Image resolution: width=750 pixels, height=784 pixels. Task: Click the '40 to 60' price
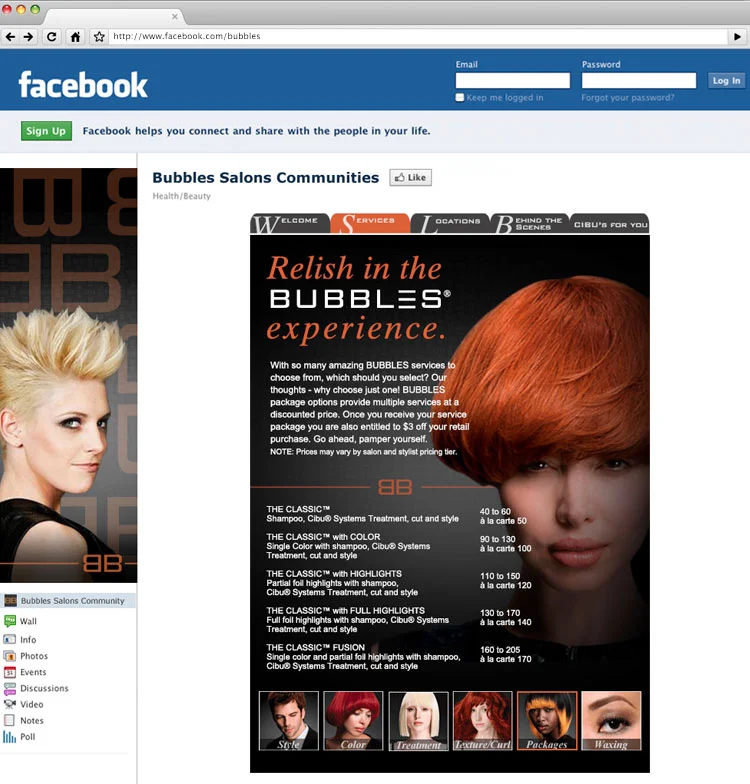[x=495, y=512]
